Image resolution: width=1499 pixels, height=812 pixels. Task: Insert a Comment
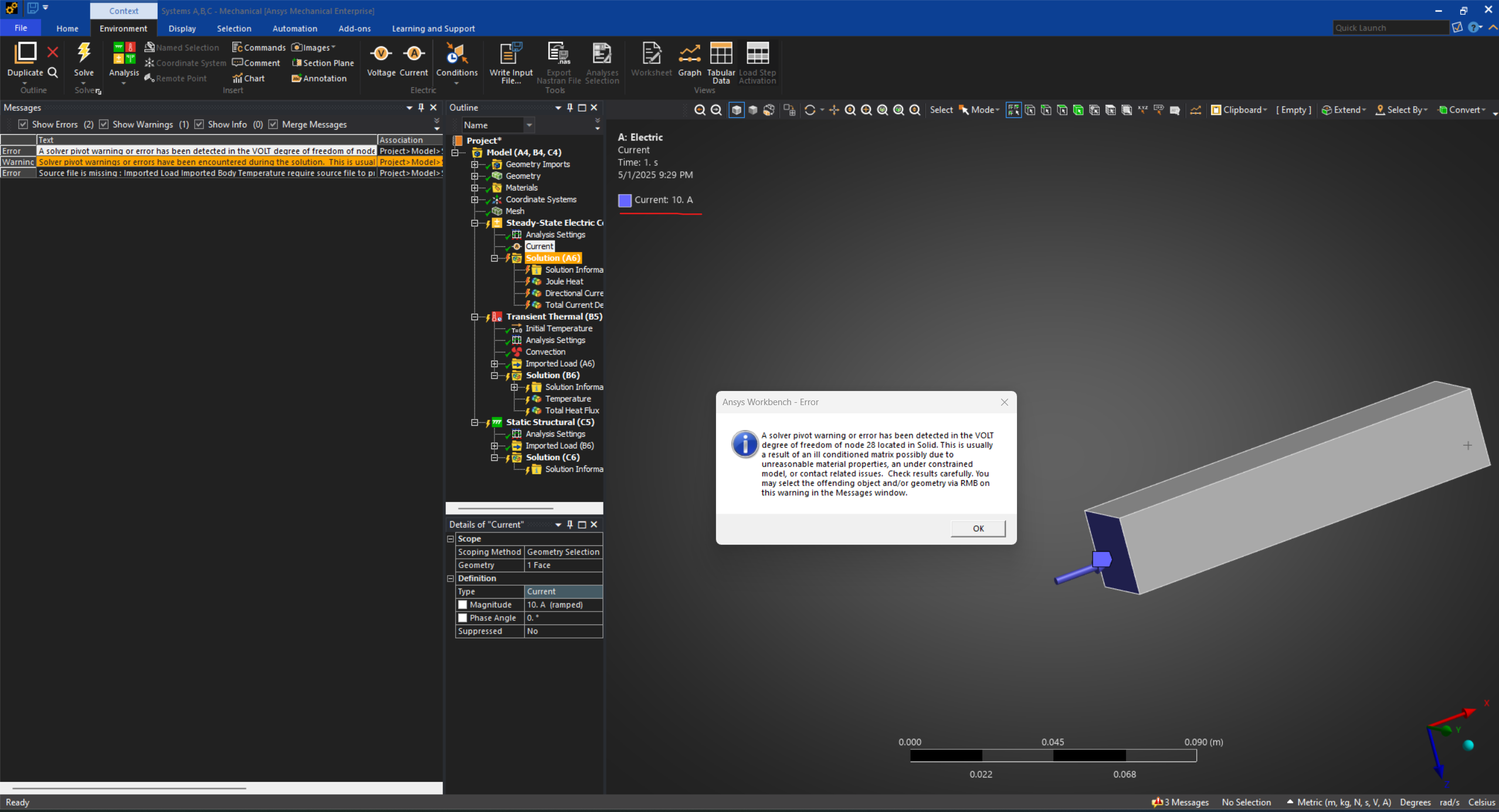tap(256, 63)
